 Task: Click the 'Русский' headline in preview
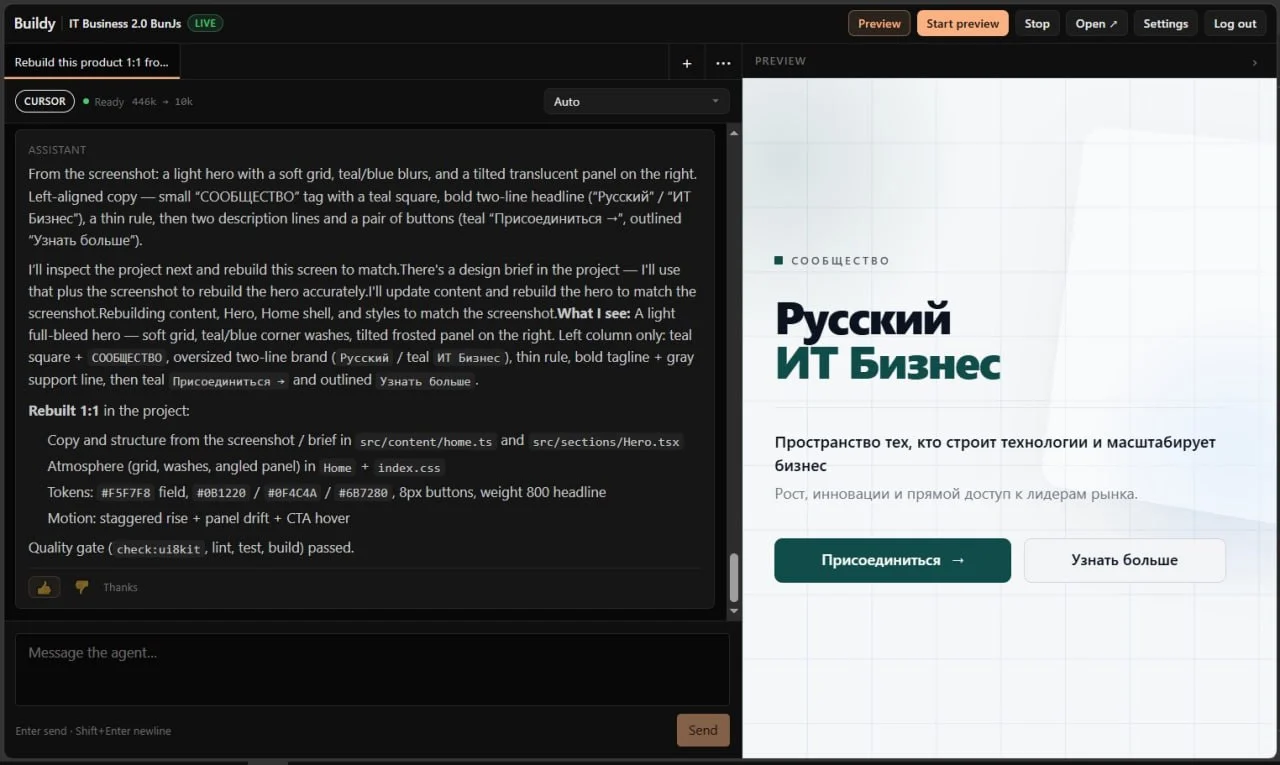pyautogui.click(x=863, y=319)
